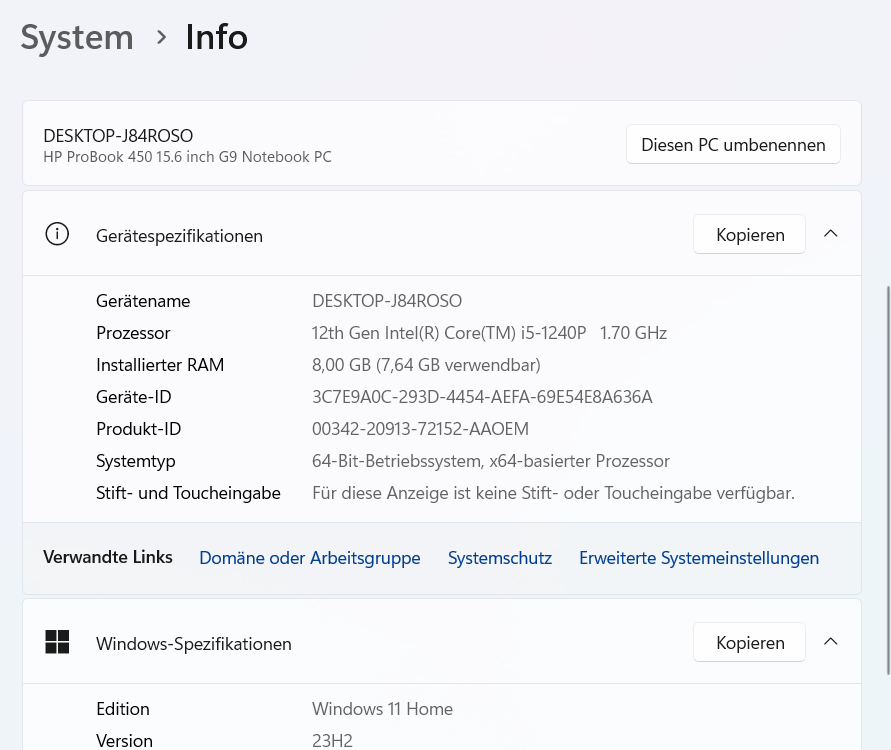This screenshot has height=750, width=891.
Task: Click the Installierter RAM label
Action: click(160, 365)
